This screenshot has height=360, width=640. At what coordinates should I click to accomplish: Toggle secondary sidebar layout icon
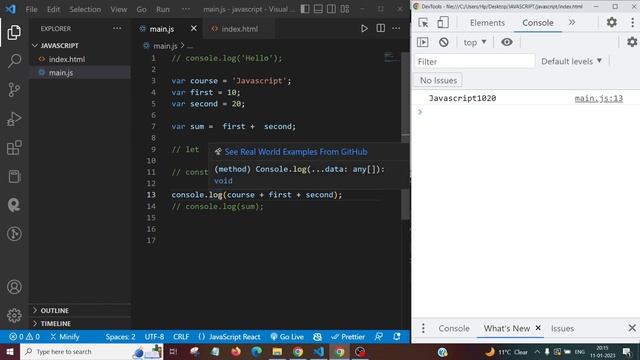coord(331,9)
